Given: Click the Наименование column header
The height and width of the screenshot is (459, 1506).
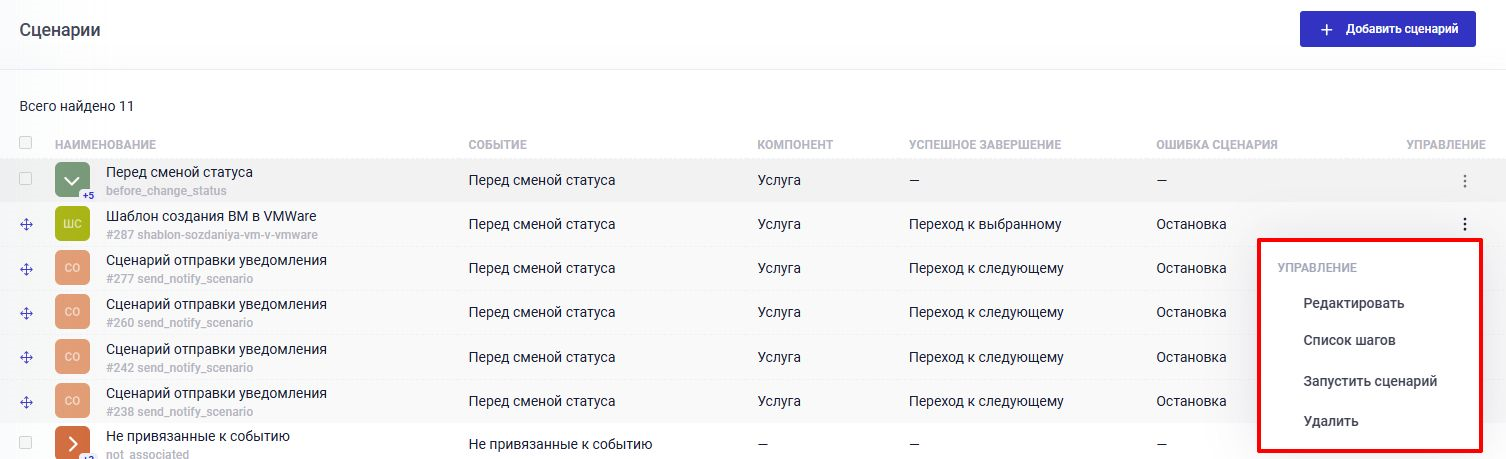Looking at the screenshot, I should (105, 145).
